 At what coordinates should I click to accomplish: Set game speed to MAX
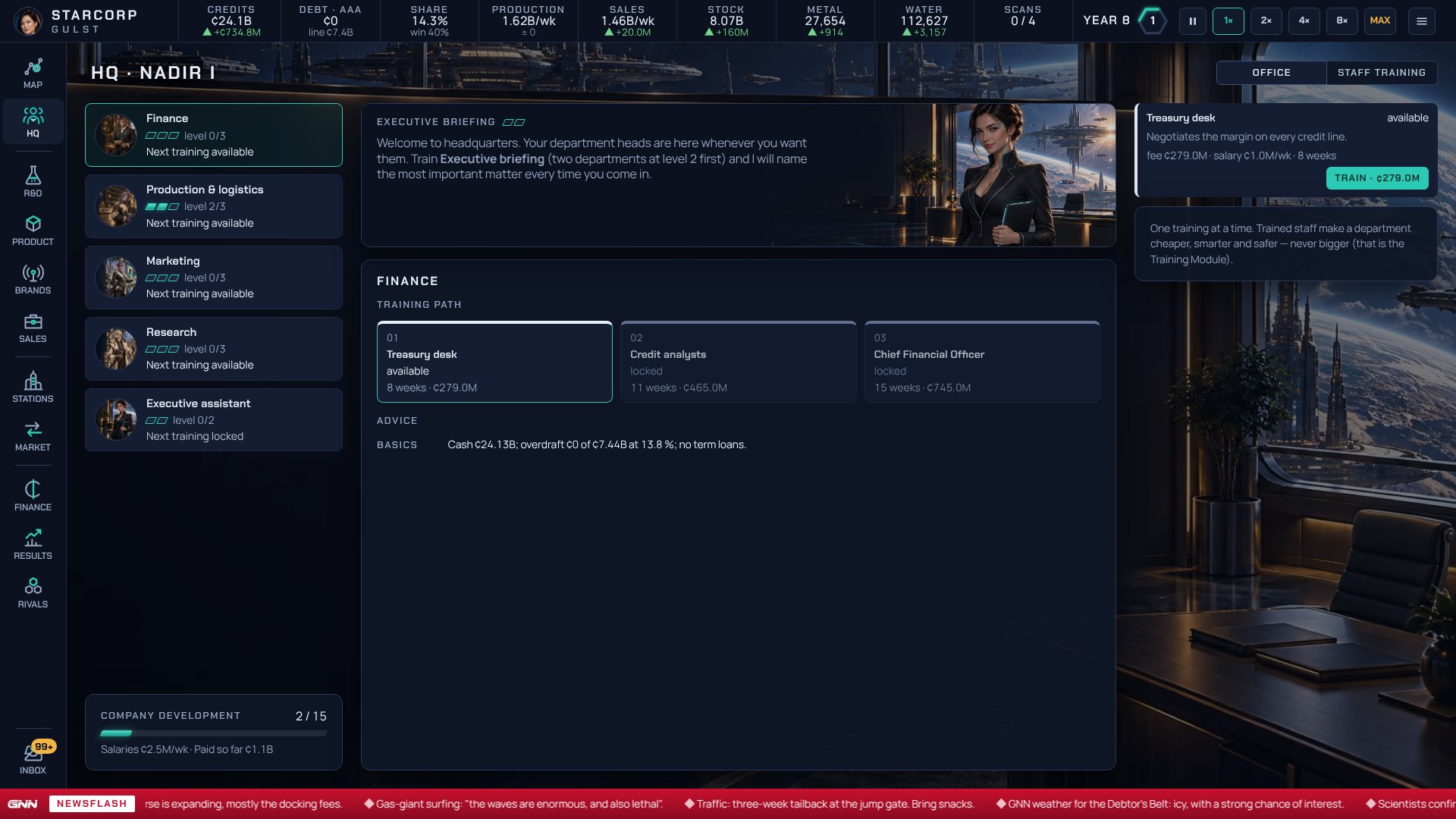click(x=1379, y=21)
